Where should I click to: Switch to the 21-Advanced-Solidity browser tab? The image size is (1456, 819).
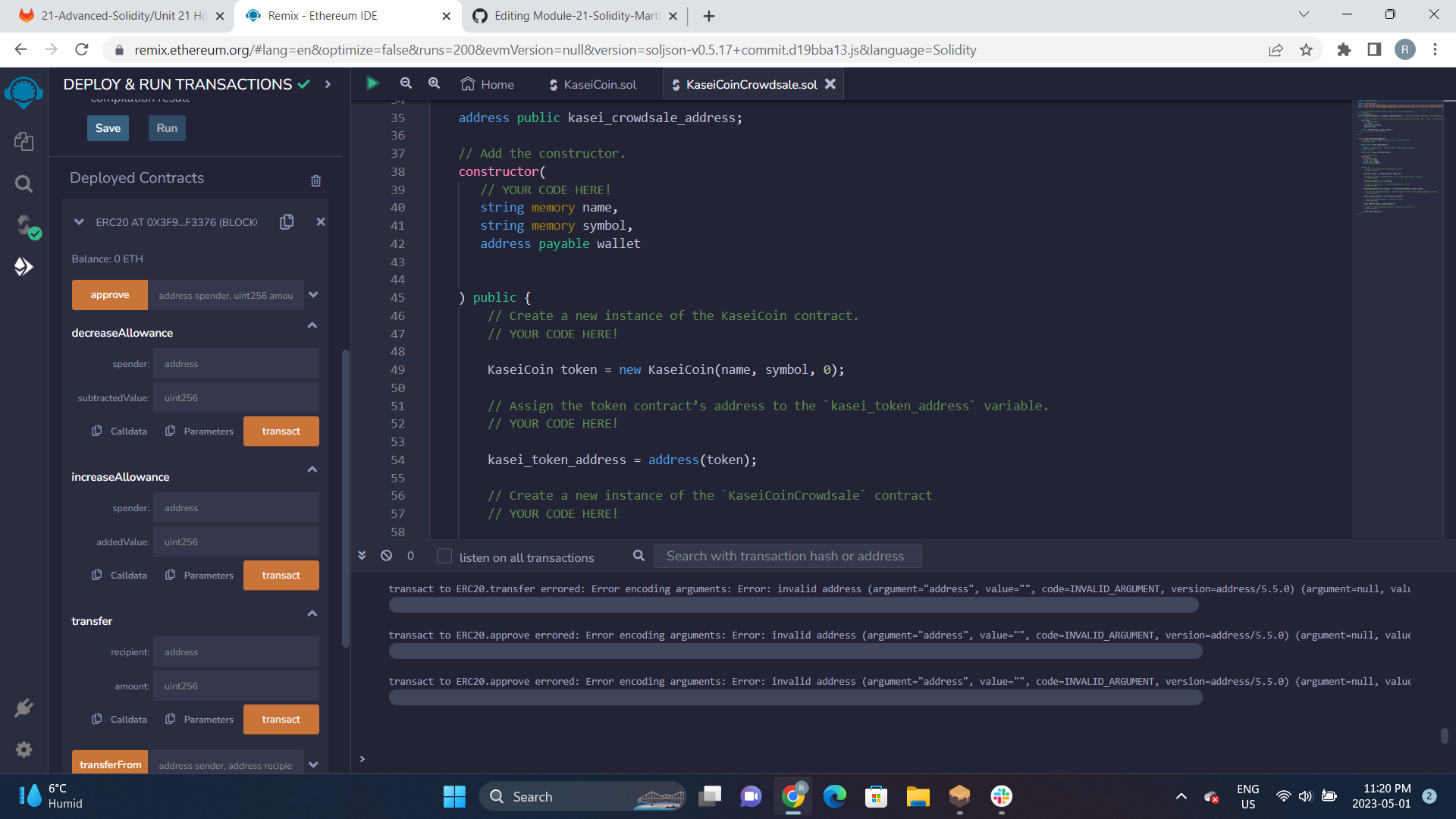[x=121, y=16]
